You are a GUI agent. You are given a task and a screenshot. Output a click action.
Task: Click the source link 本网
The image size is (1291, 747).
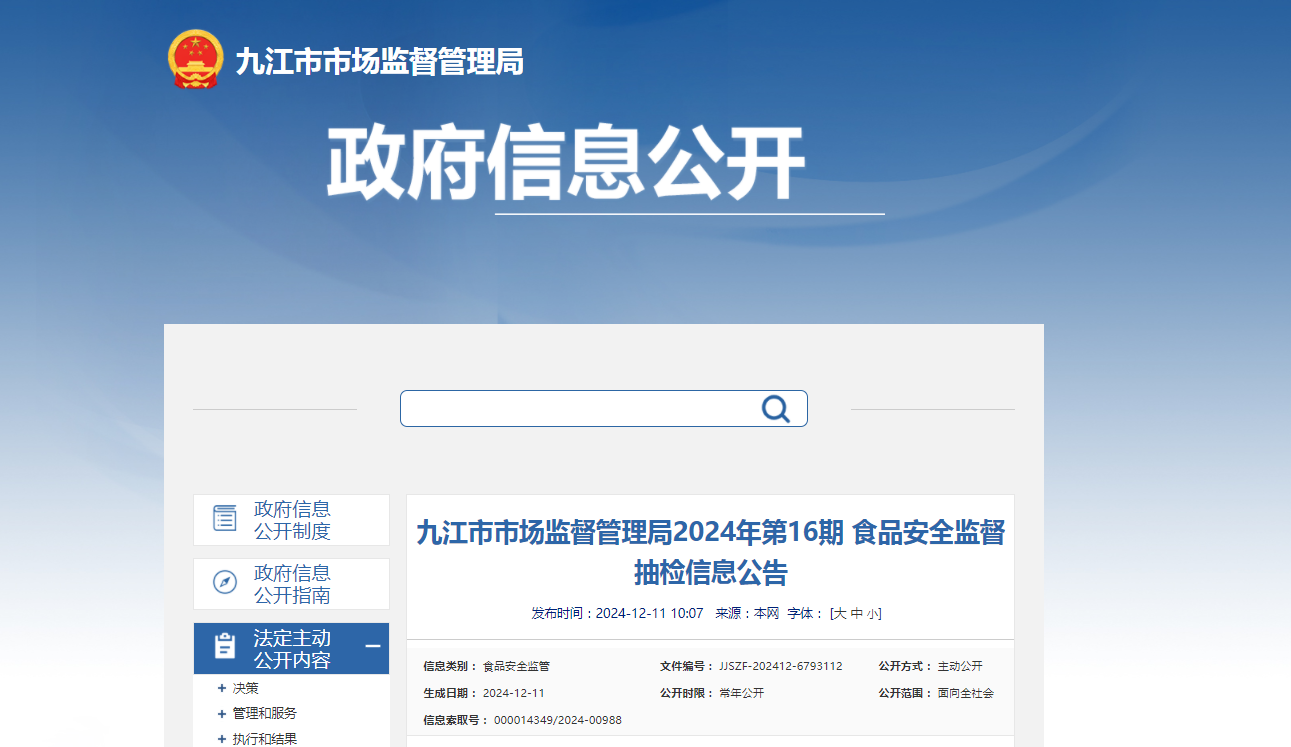766,613
